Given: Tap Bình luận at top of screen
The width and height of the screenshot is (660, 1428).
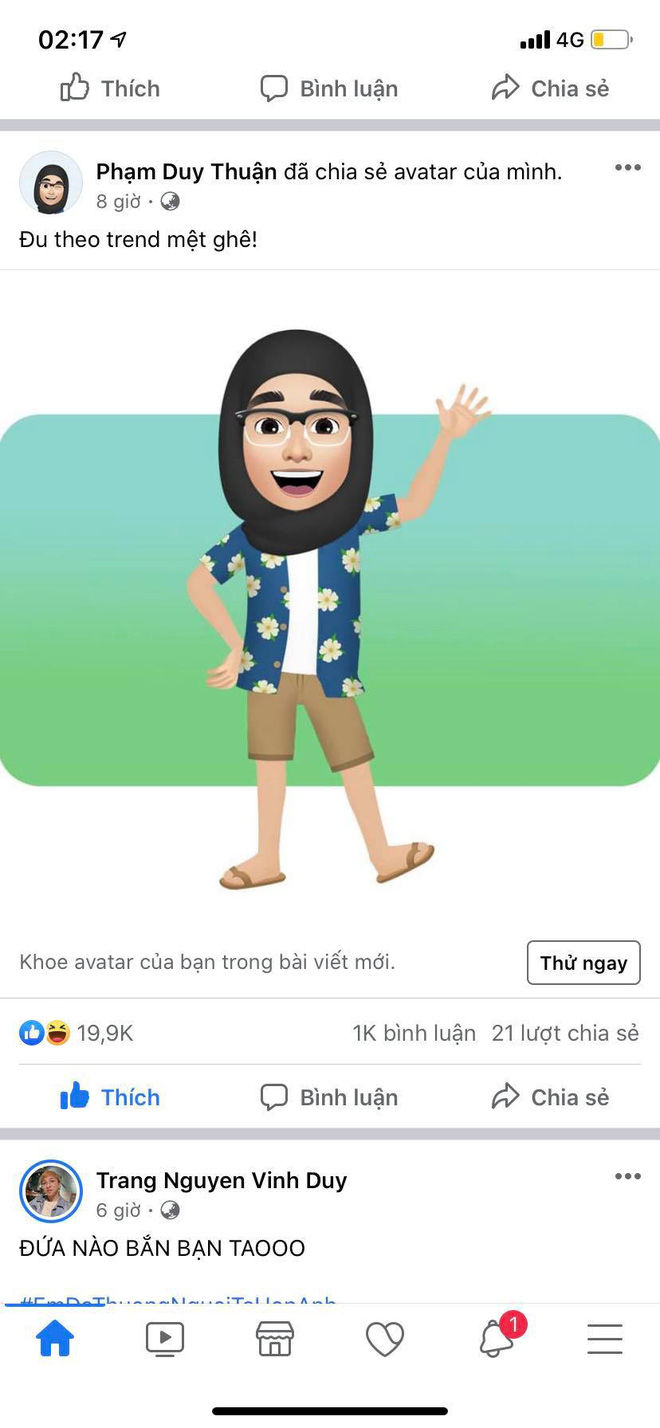Looking at the screenshot, I should click(329, 88).
